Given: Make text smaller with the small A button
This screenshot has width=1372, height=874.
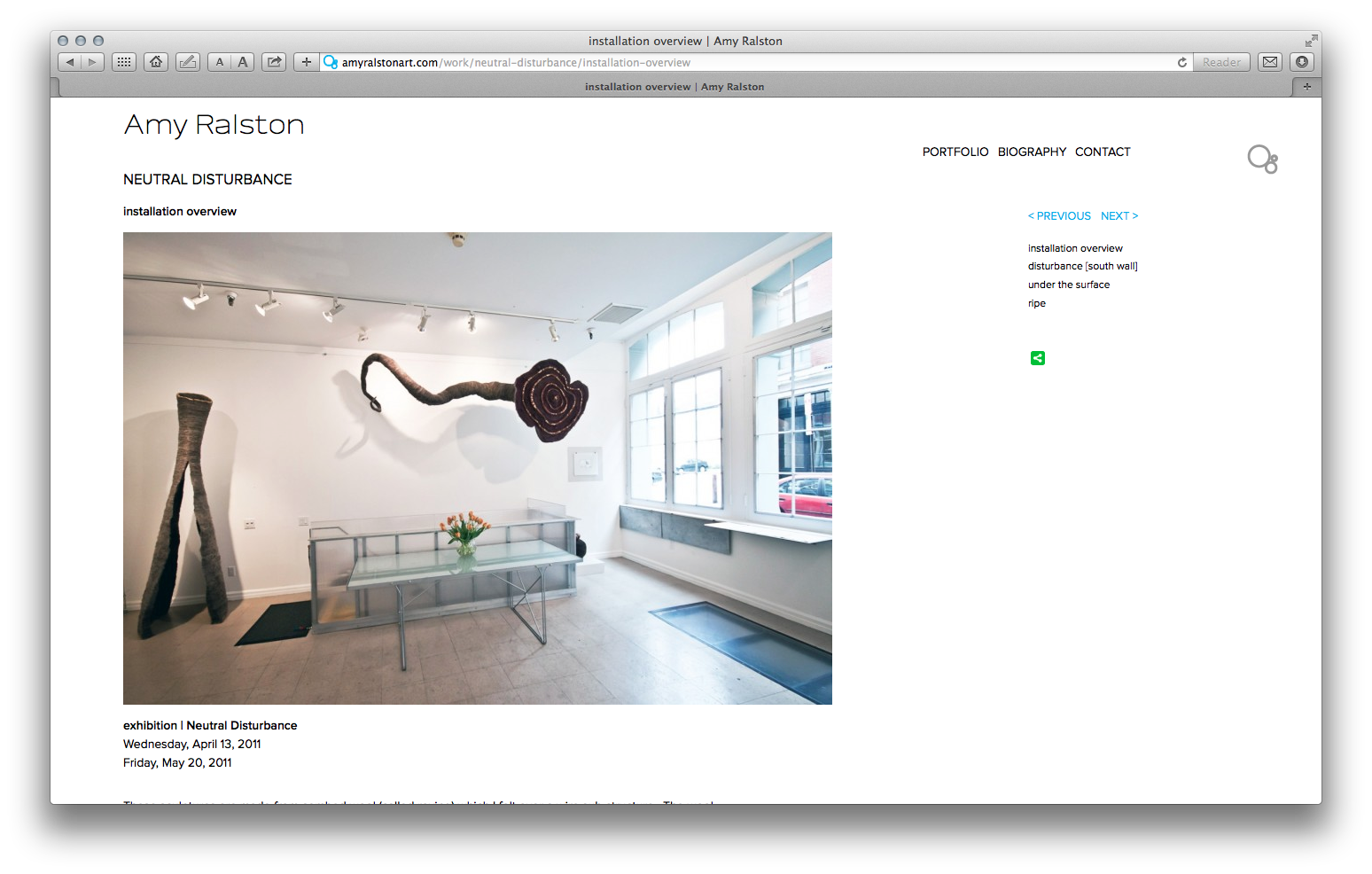Looking at the screenshot, I should coord(220,62).
